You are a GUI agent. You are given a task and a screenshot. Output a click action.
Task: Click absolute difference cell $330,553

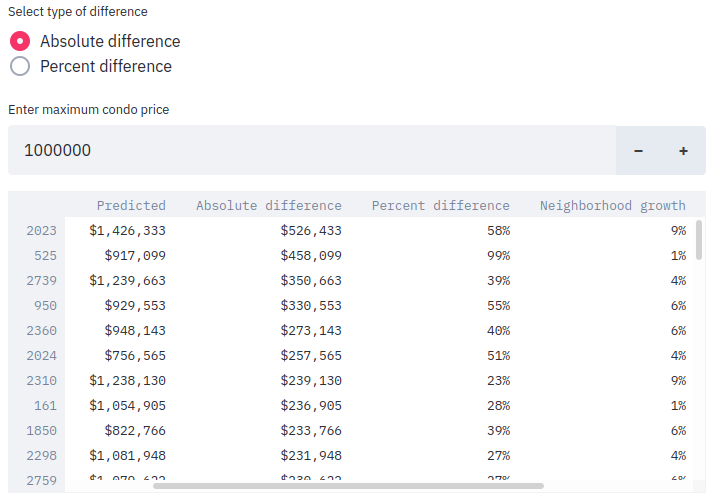pyautogui.click(x=311, y=305)
